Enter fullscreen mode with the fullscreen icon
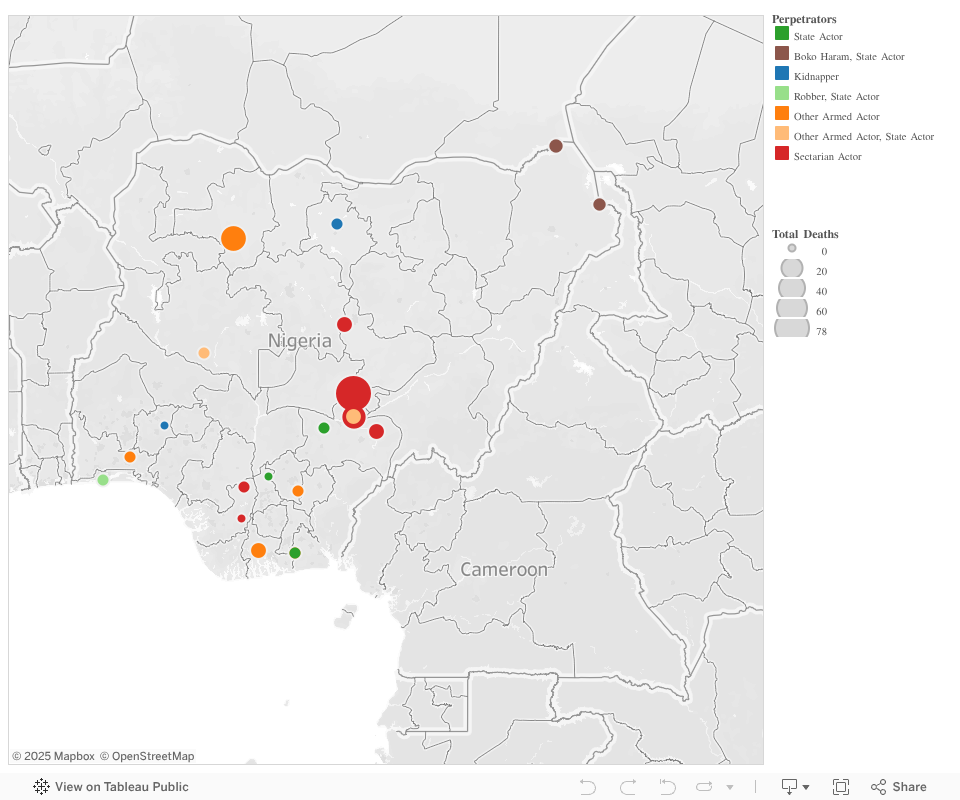Screen dimensions: 960x800 click(840, 787)
